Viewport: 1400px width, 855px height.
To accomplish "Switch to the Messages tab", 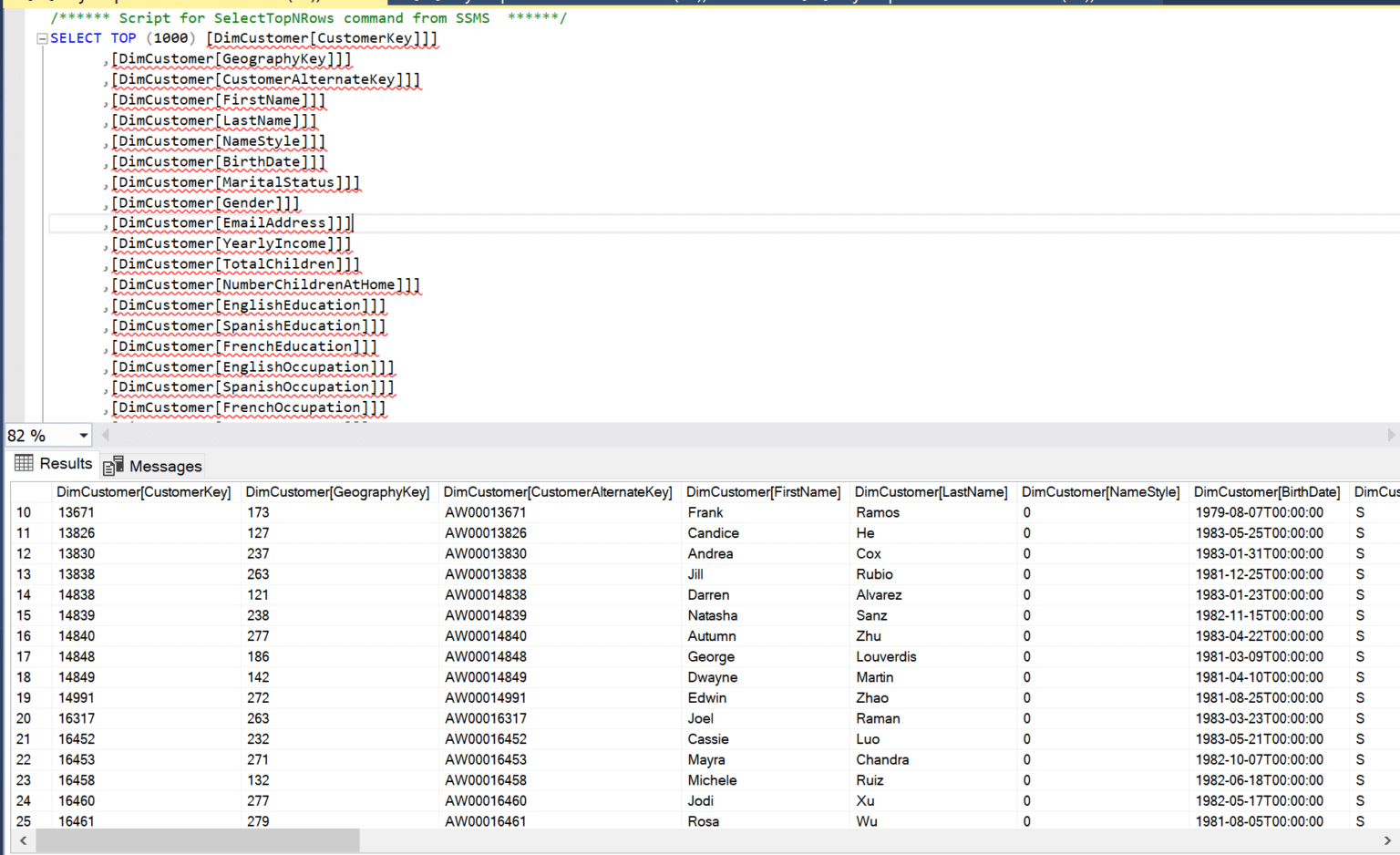I will [164, 466].
